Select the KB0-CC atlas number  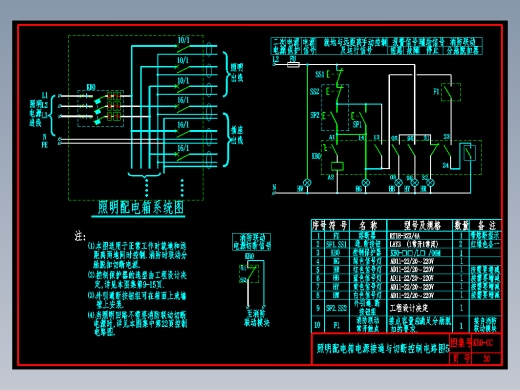(x=483, y=343)
